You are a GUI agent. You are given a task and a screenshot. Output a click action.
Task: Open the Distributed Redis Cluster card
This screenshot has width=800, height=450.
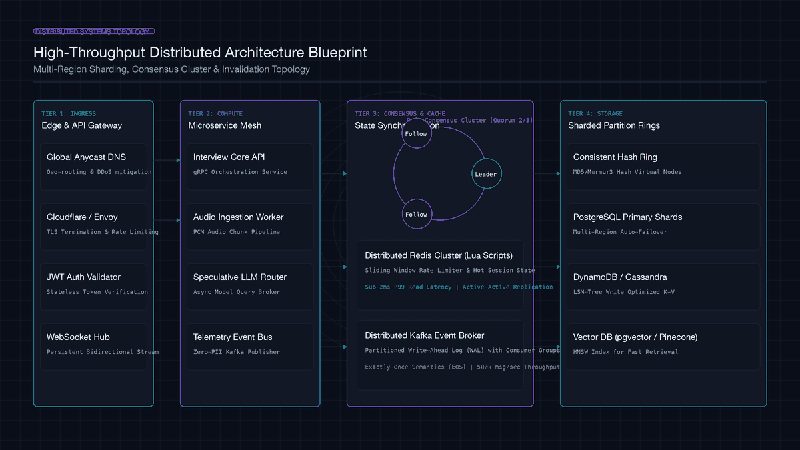click(x=440, y=275)
